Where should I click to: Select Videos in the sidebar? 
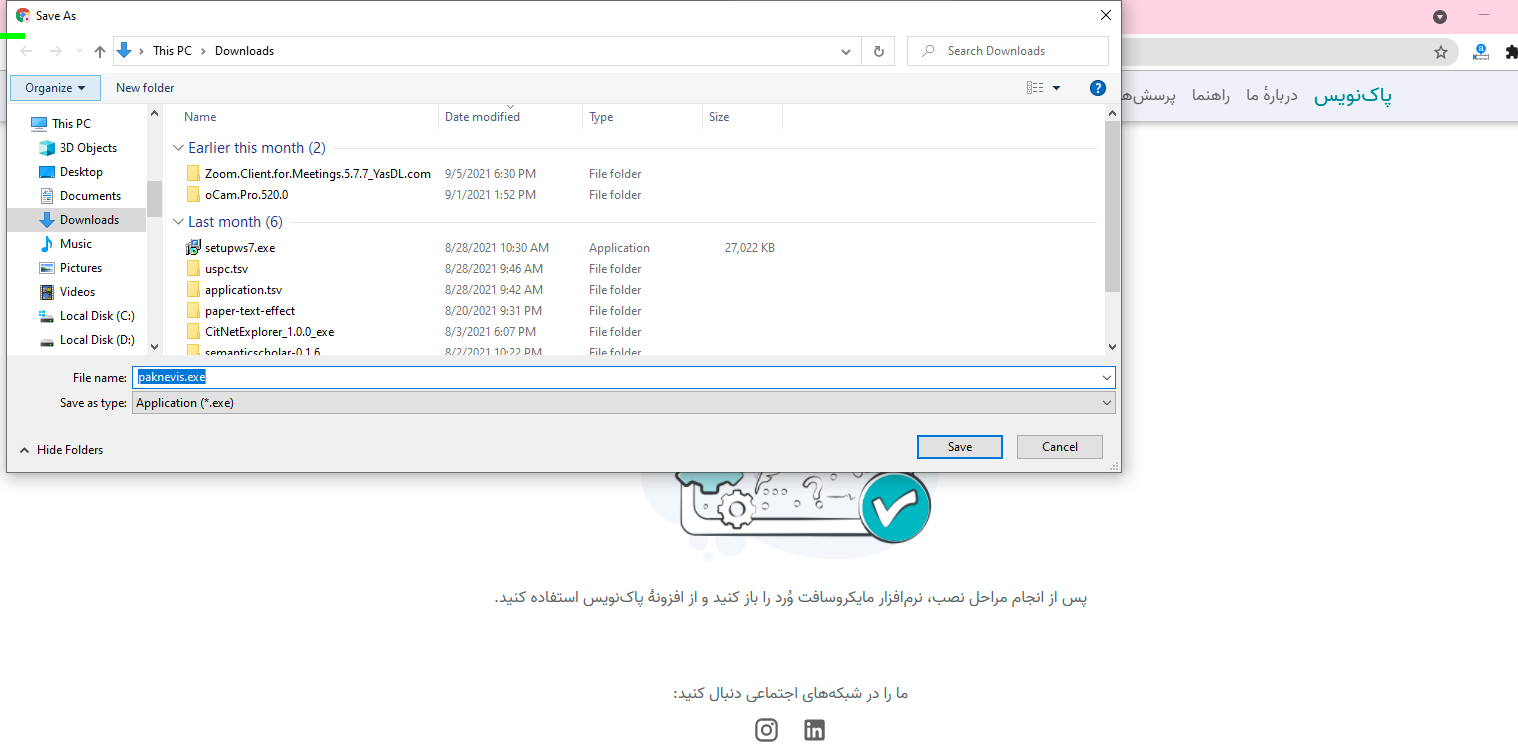point(77,292)
